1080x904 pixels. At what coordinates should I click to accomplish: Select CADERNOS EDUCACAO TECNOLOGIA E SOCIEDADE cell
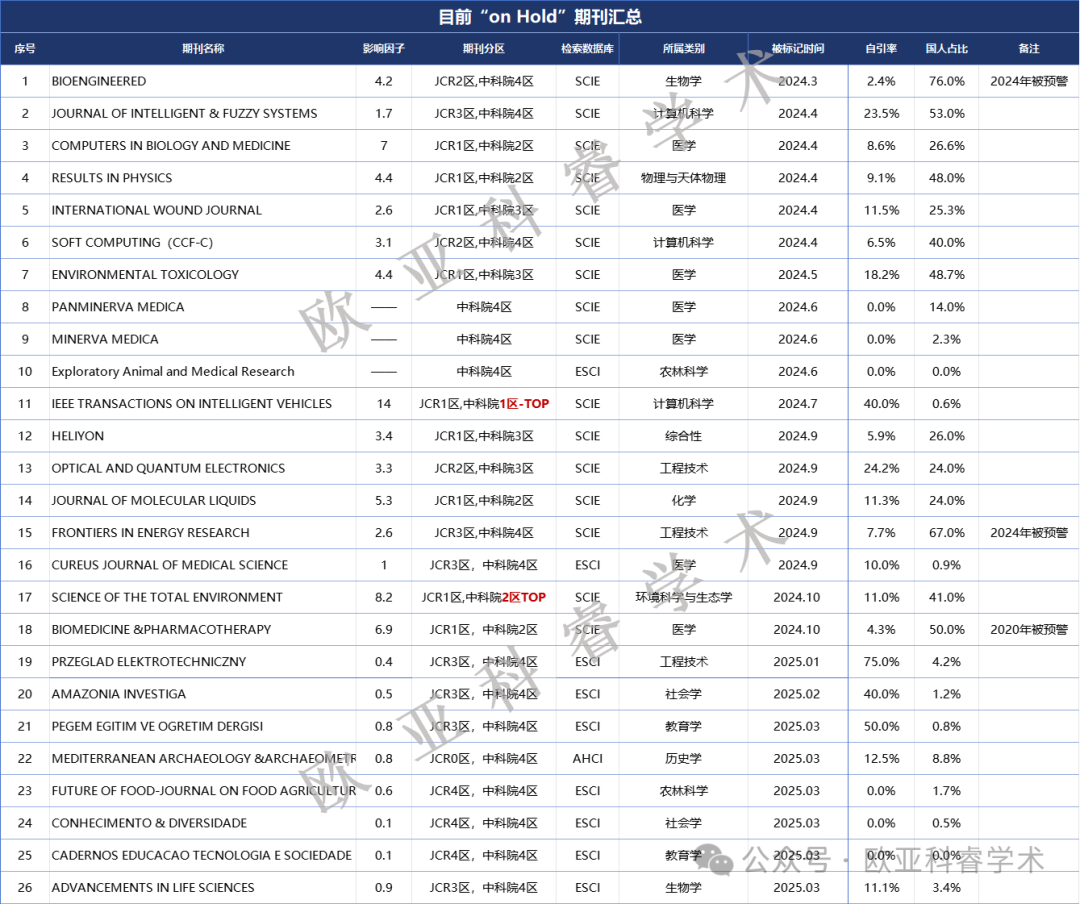[201, 855]
